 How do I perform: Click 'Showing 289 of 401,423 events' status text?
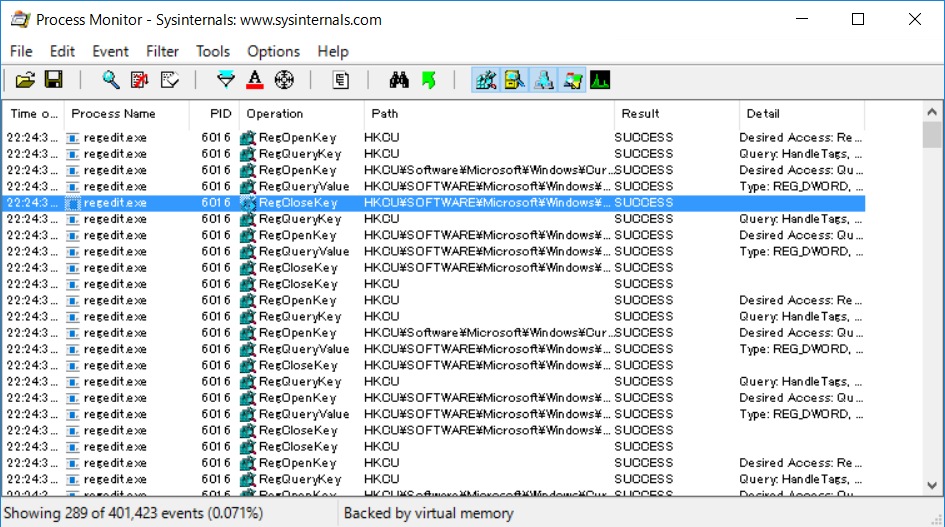click(133, 513)
